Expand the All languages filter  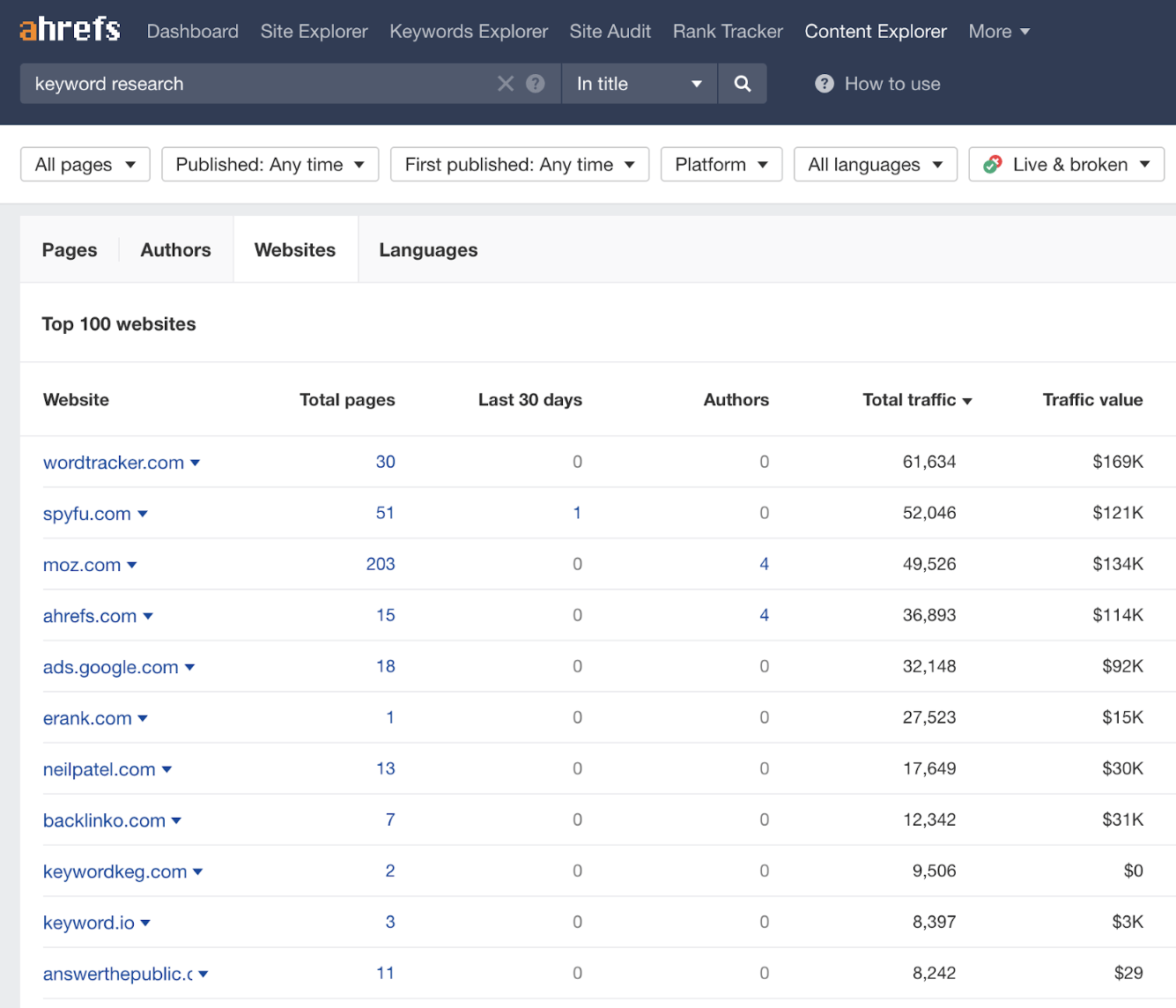point(875,165)
